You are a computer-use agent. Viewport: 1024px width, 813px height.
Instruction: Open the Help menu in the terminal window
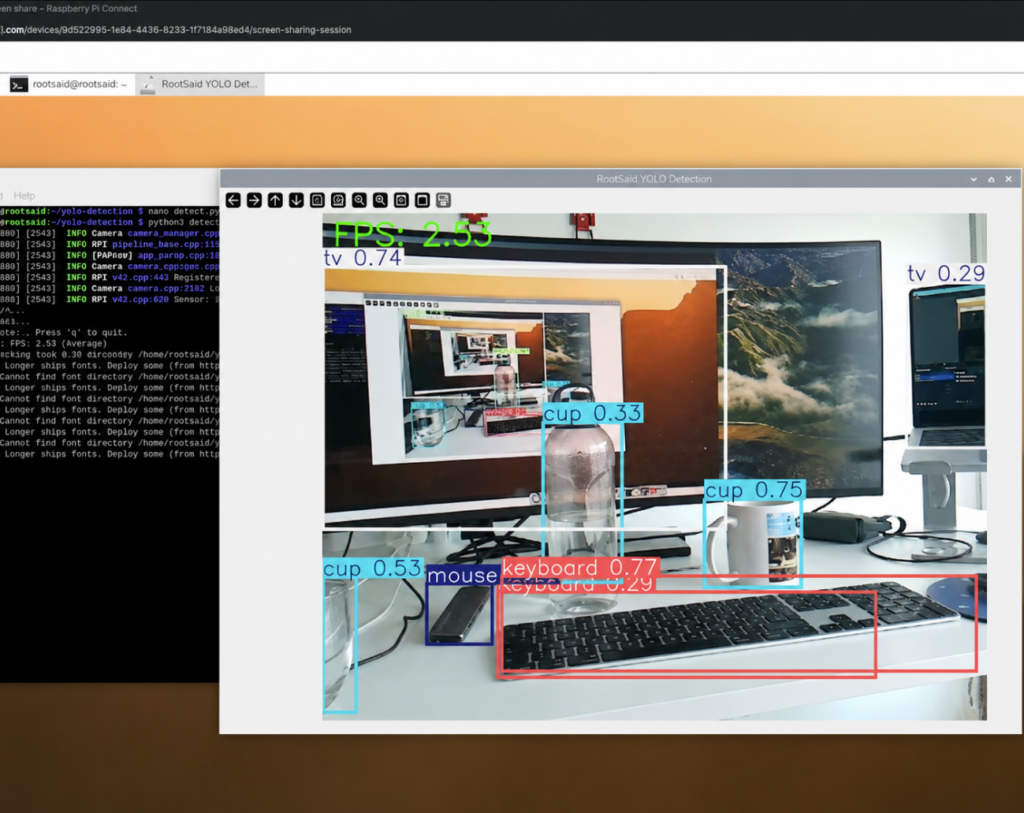click(24, 195)
